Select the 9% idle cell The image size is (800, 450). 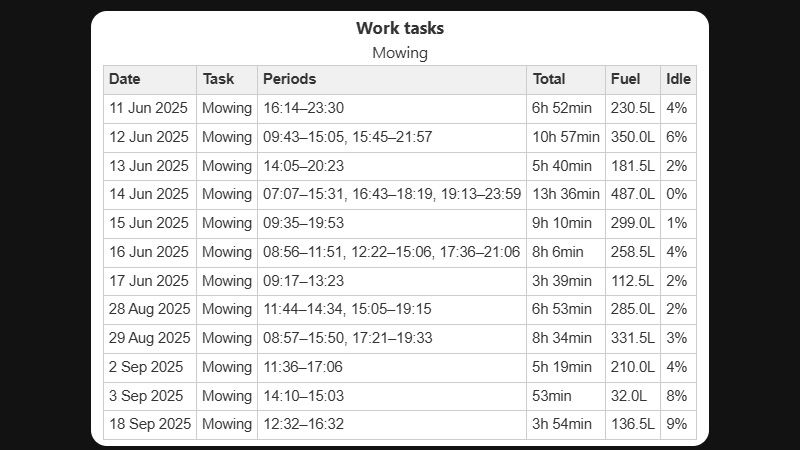coord(677,425)
